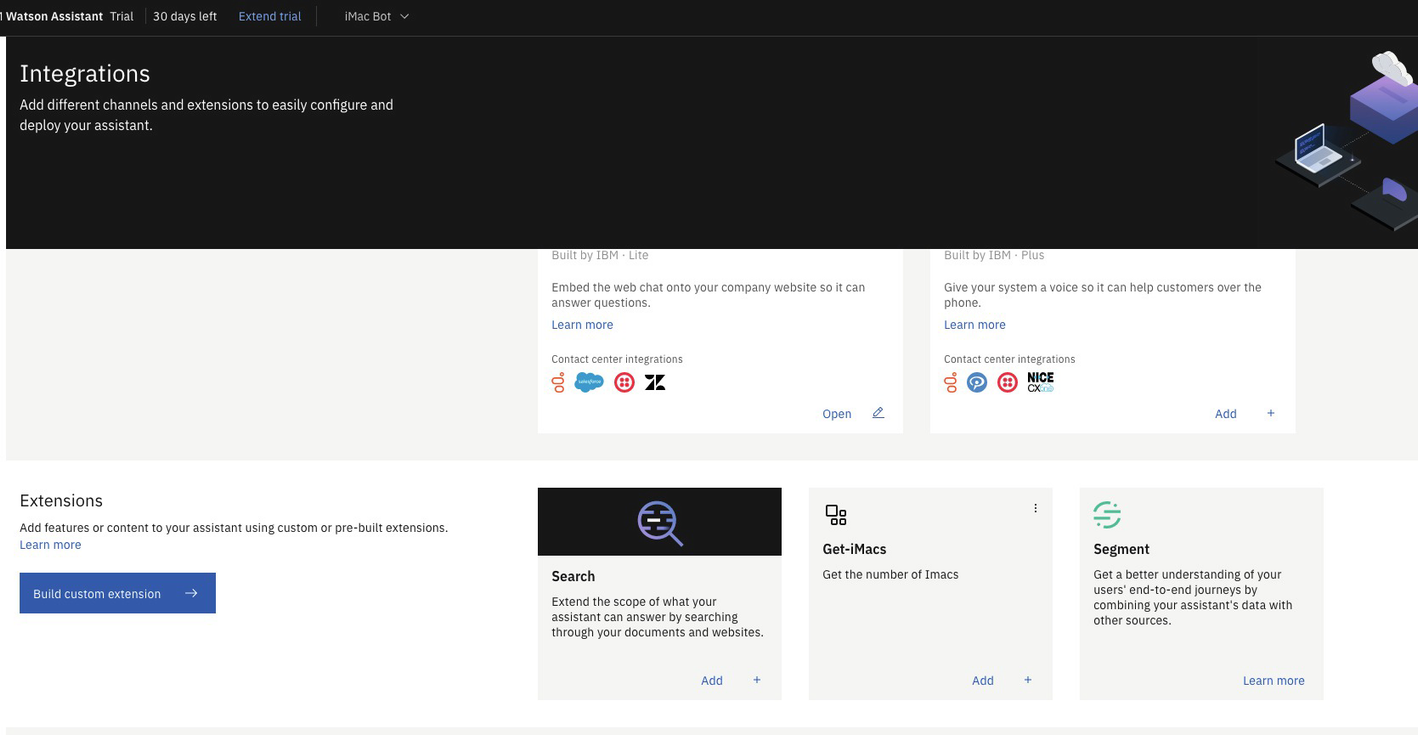1418x735 pixels.
Task: Click the Get-iMacs extension tile icon
Action: (x=836, y=515)
